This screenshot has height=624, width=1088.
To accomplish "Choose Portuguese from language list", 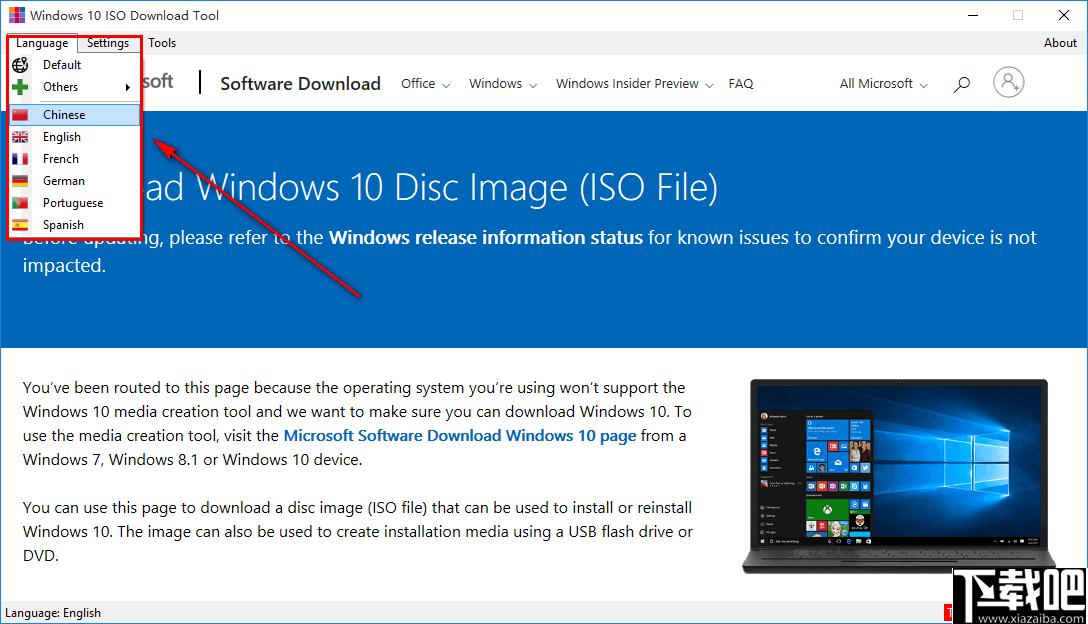I will click(x=74, y=203).
